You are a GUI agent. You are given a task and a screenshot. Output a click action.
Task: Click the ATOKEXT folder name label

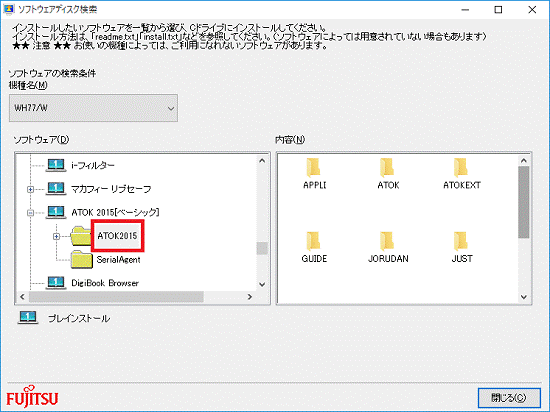click(x=462, y=185)
